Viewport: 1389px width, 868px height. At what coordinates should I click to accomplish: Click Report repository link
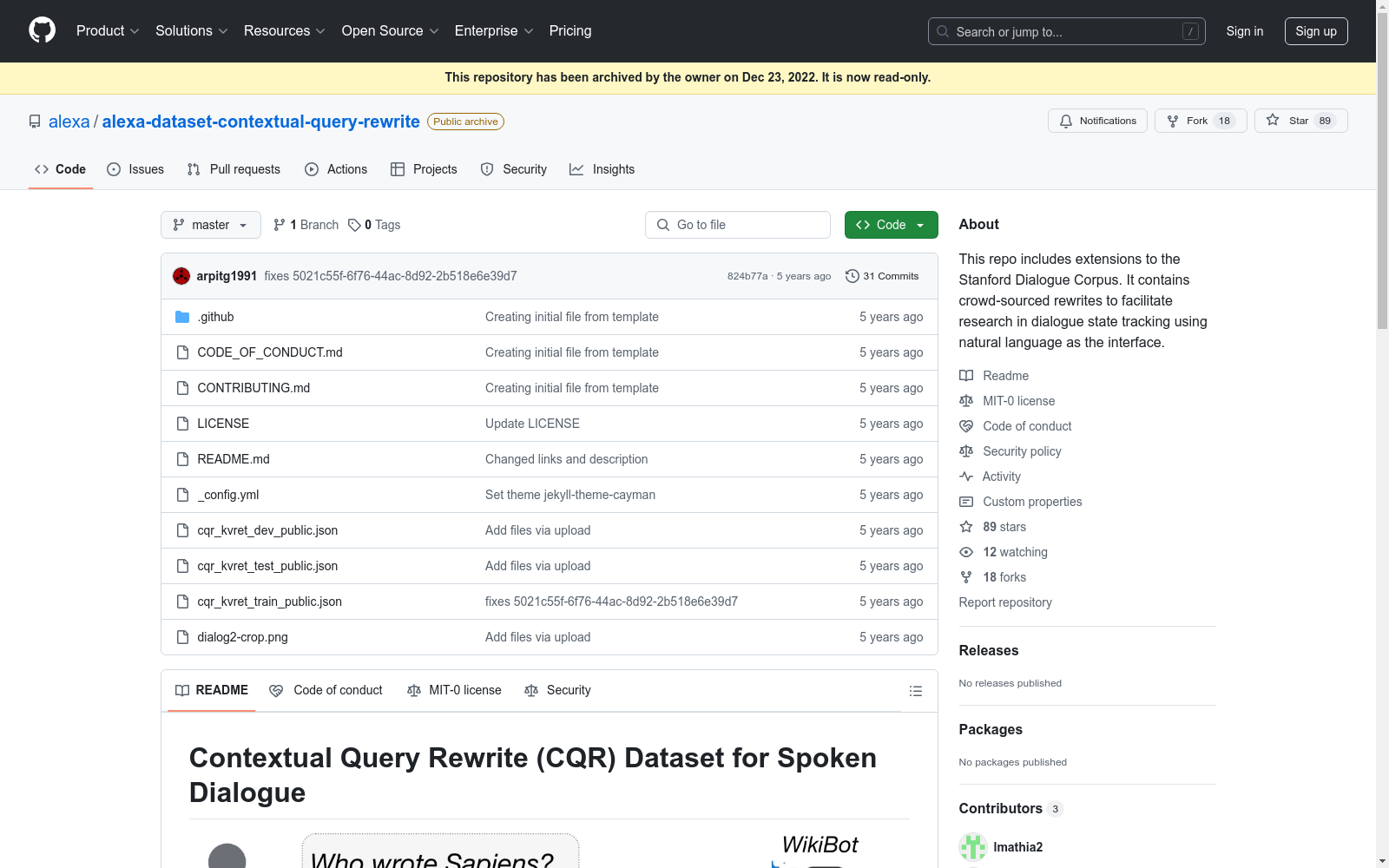click(1005, 602)
